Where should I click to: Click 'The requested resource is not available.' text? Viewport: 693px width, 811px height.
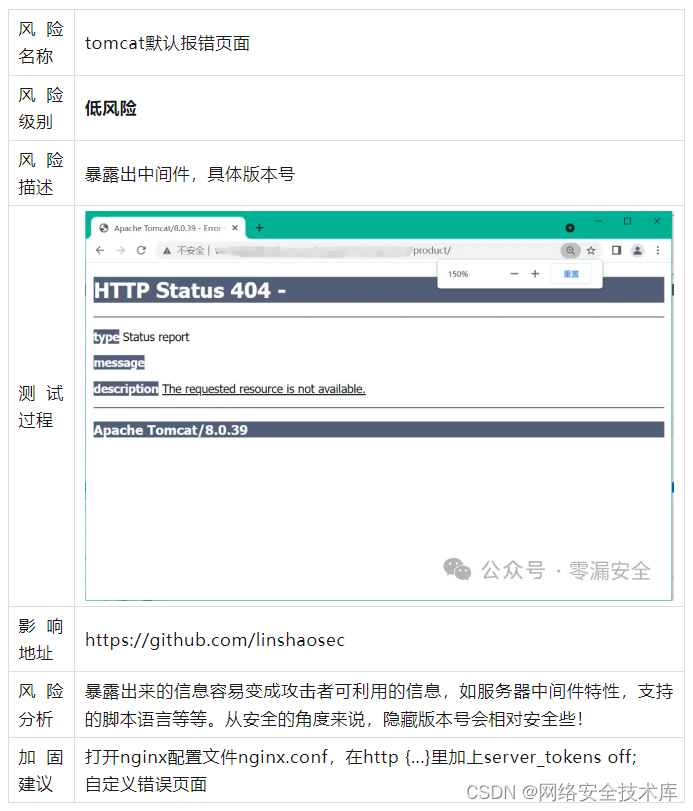pos(264,389)
